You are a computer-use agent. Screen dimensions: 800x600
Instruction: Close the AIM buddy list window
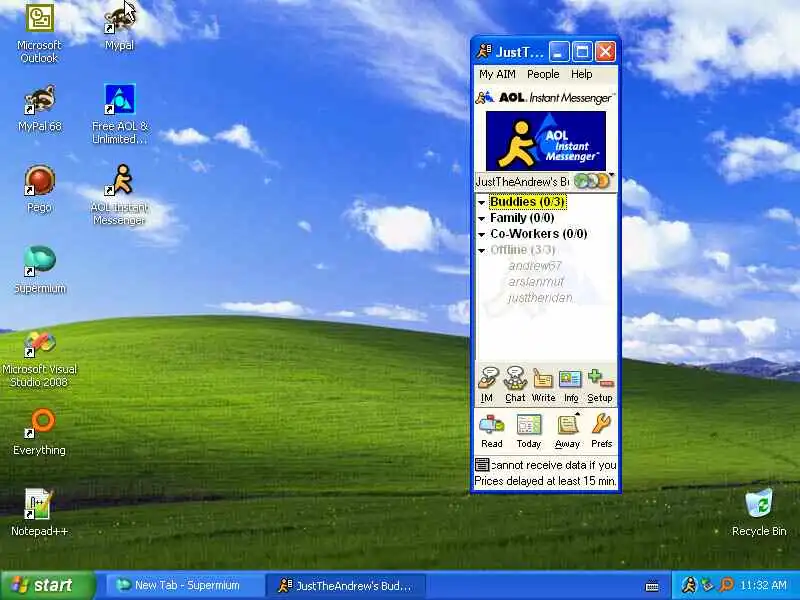pos(606,52)
